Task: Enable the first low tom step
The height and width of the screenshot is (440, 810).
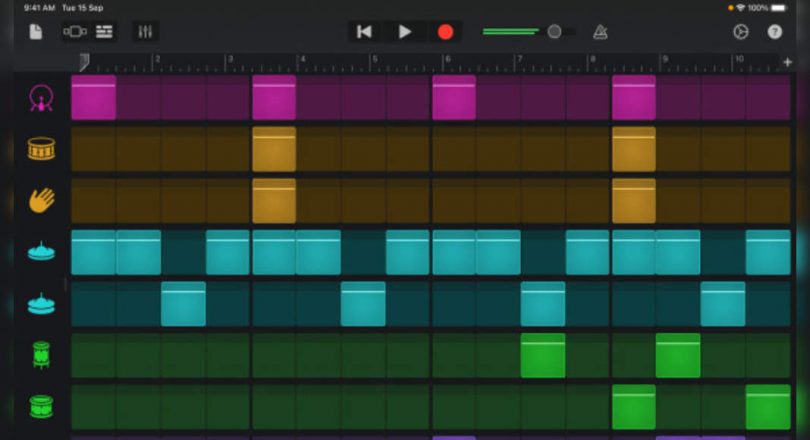Action: [x=94, y=407]
